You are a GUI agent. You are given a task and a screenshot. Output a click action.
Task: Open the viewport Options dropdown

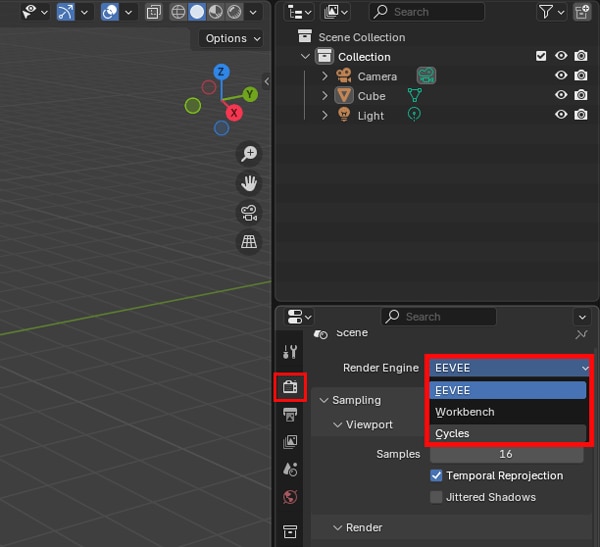click(x=232, y=38)
